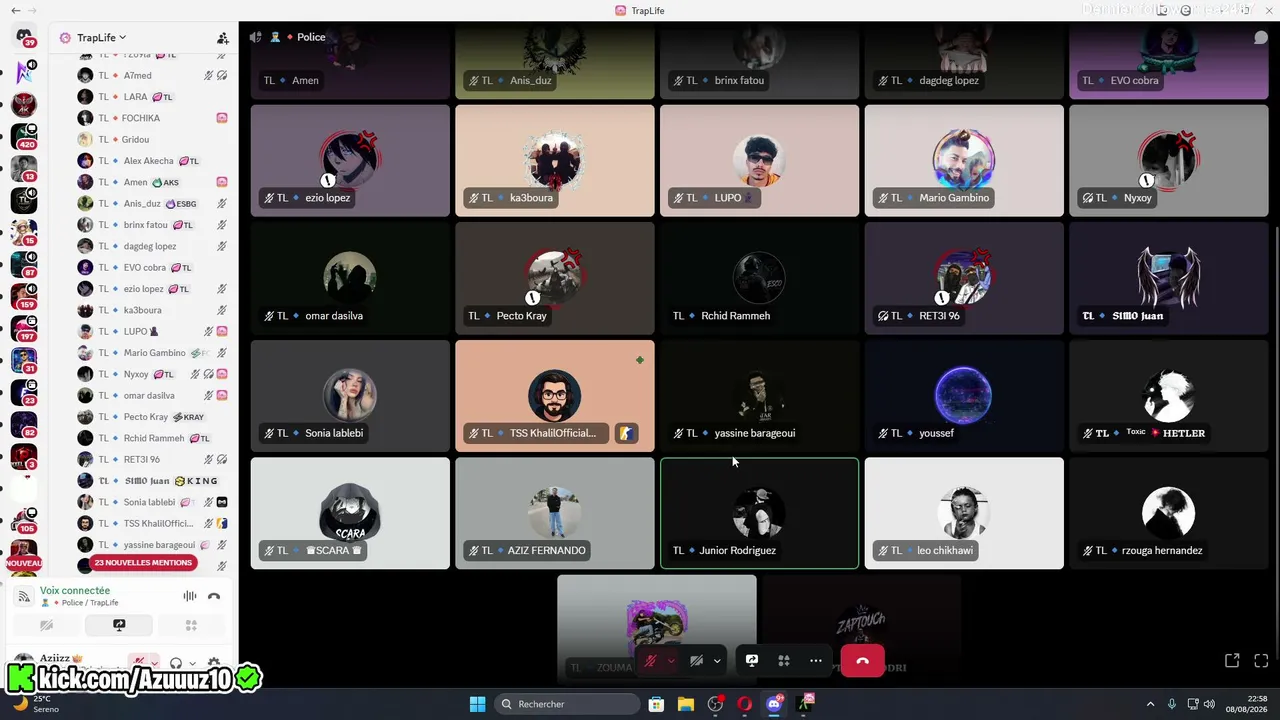The height and width of the screenshot is (720, 1280).
Task: Select ka3boura's video tile
Action: (x=555, y=161)
